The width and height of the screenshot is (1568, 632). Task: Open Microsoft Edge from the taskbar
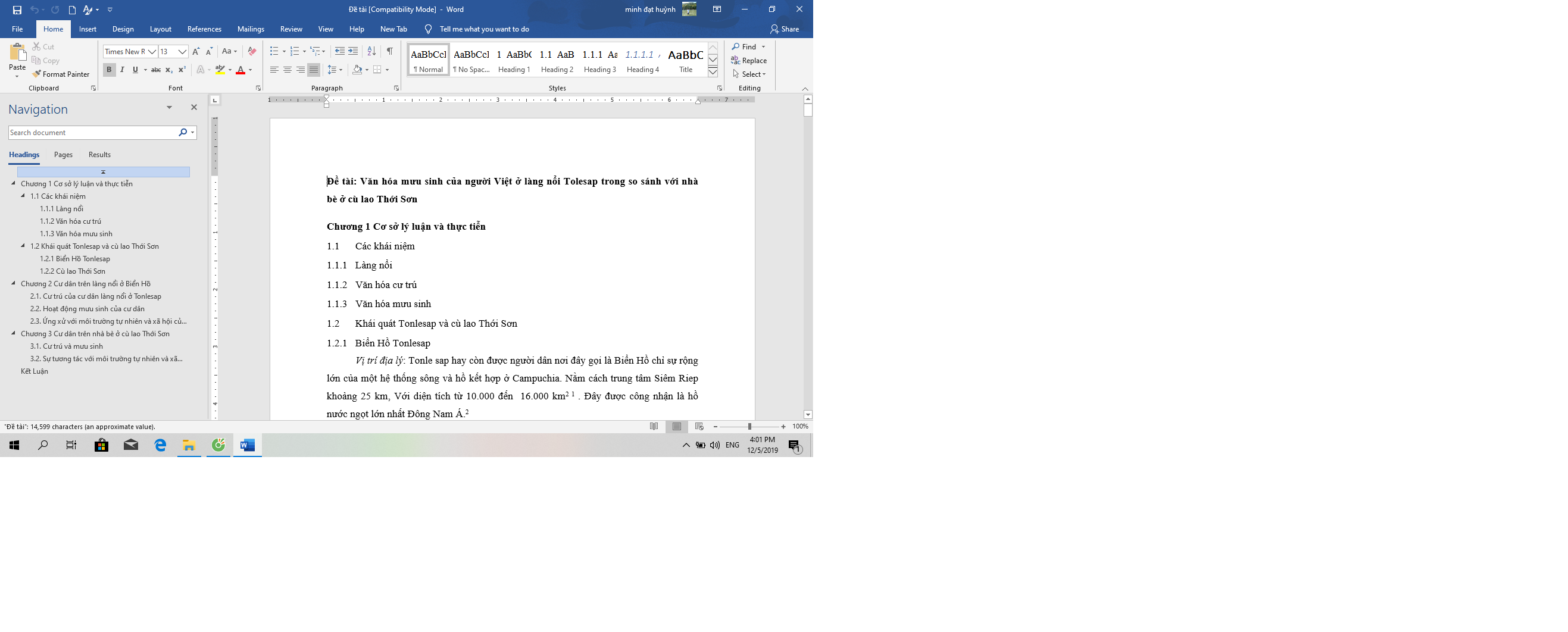(x=160, y=446)
